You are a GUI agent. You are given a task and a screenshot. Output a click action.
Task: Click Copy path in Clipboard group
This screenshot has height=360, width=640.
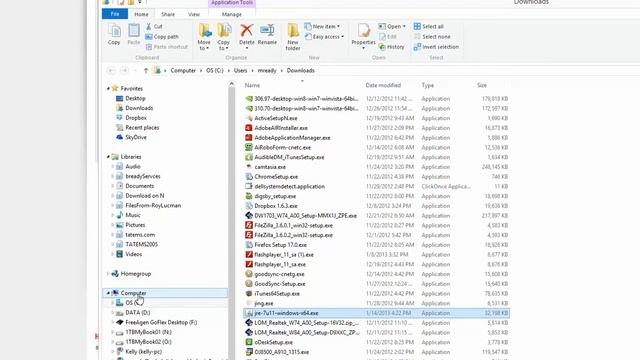(x=162, y=36)
